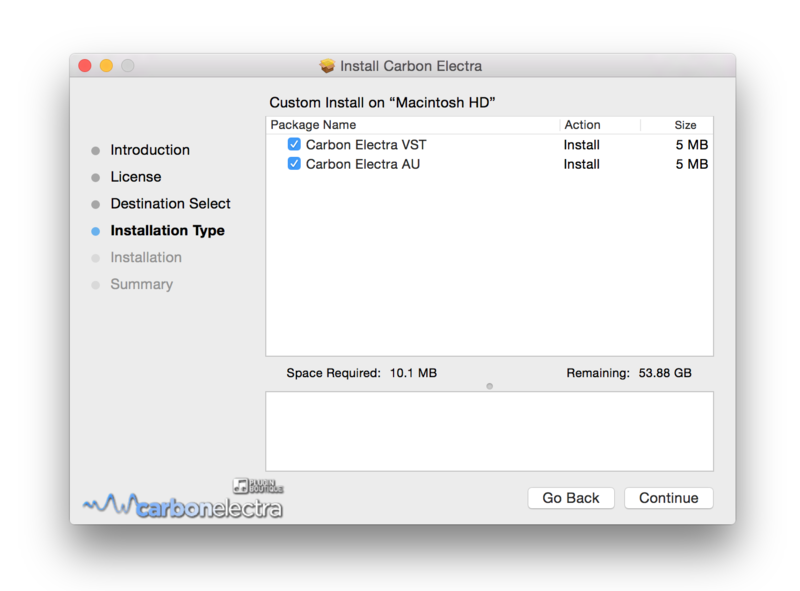Image resolution: width=800 pixels, height=591 pixels.
Task: Click the Install Carbon Electra window title
Action: (x=411, y=66)
